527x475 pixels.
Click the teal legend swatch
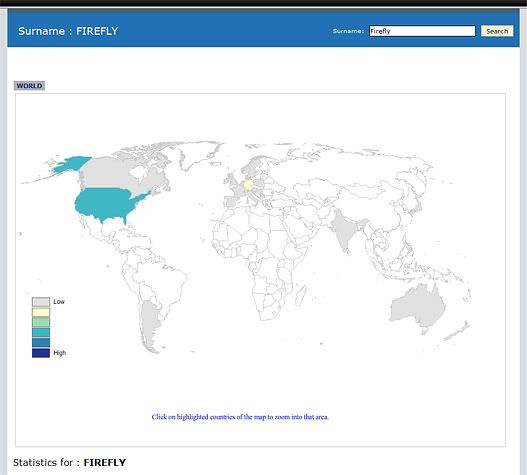pos(41,332)
